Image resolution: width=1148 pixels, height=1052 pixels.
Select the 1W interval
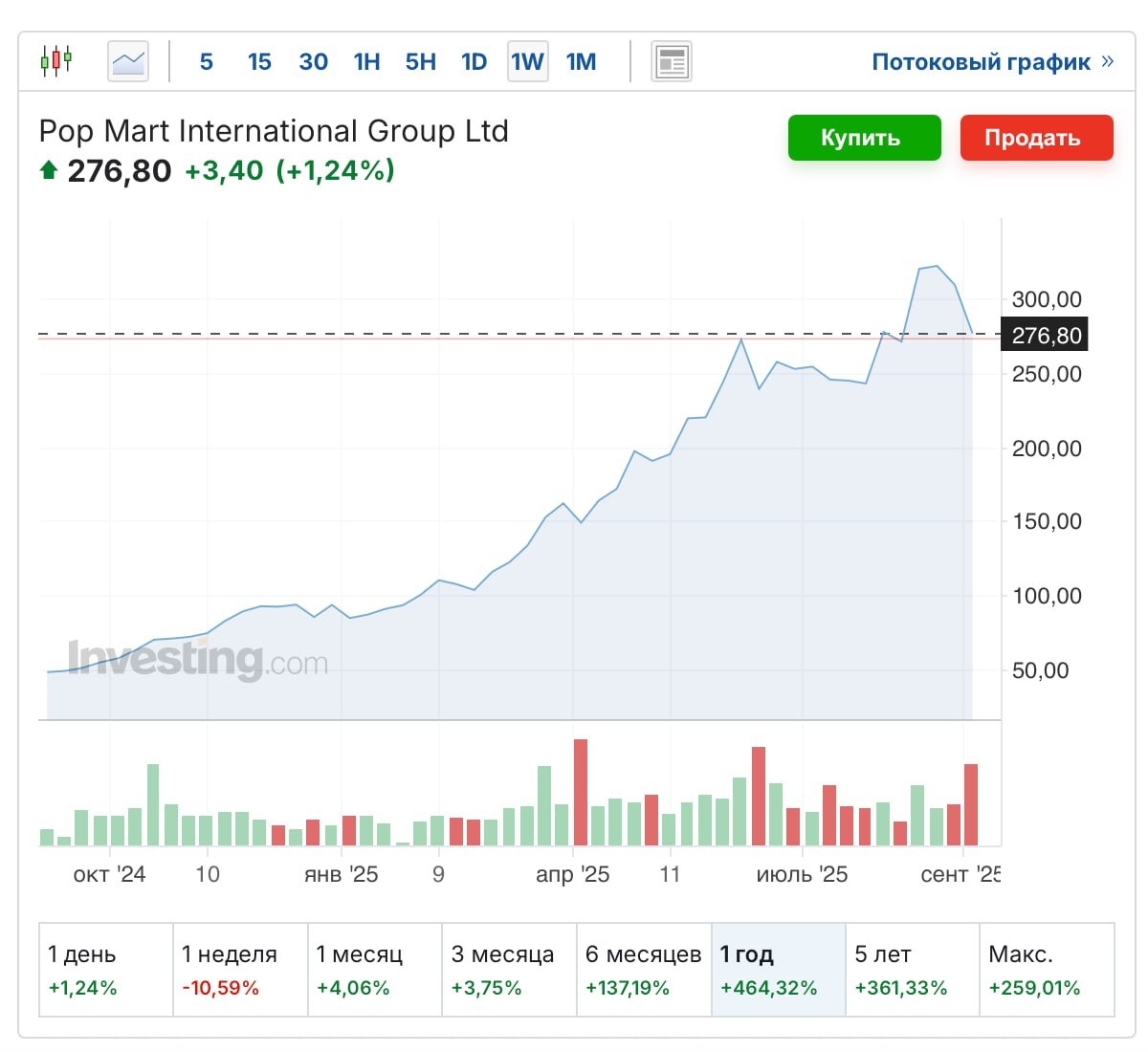point(527,62)
